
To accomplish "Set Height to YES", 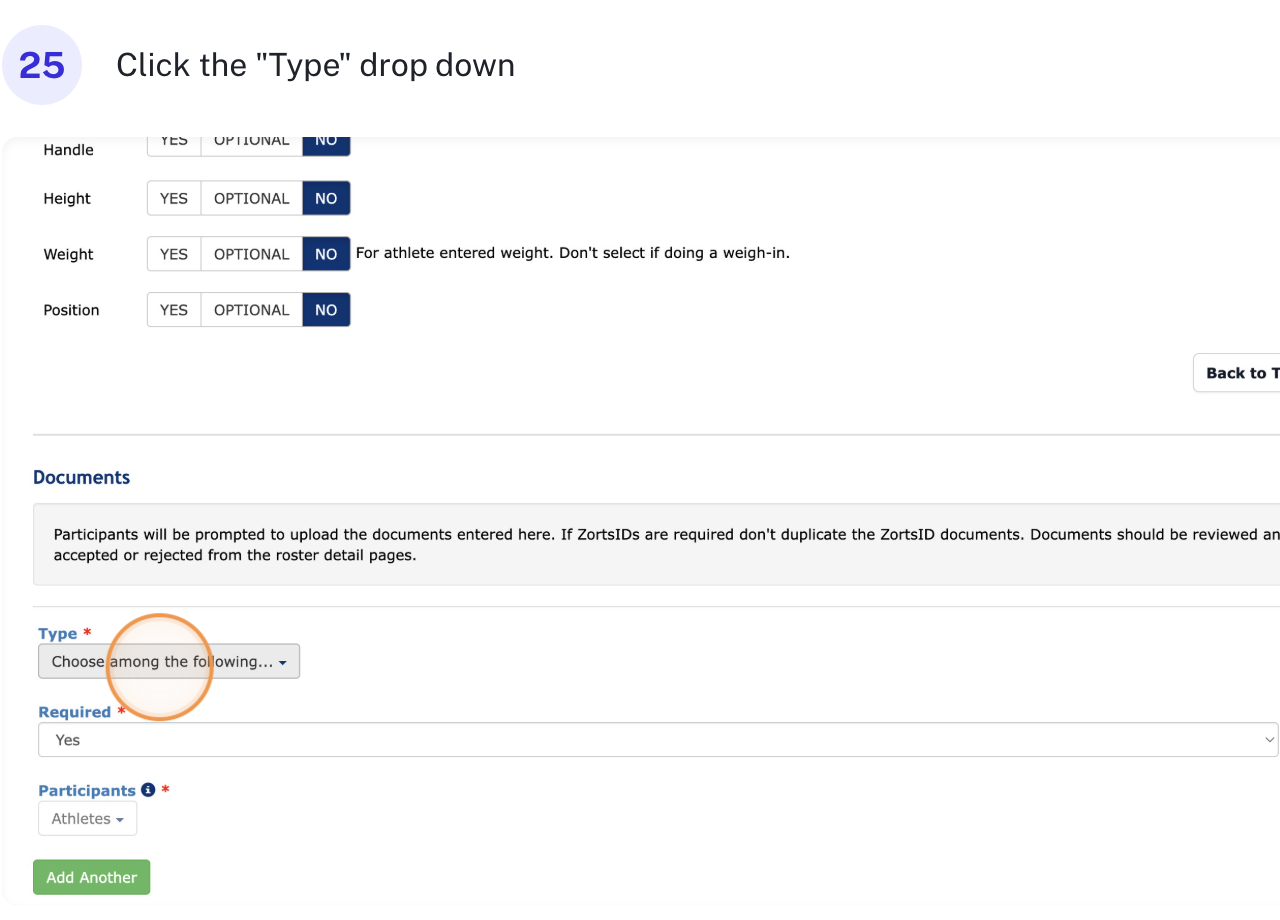I will (174, 198).
